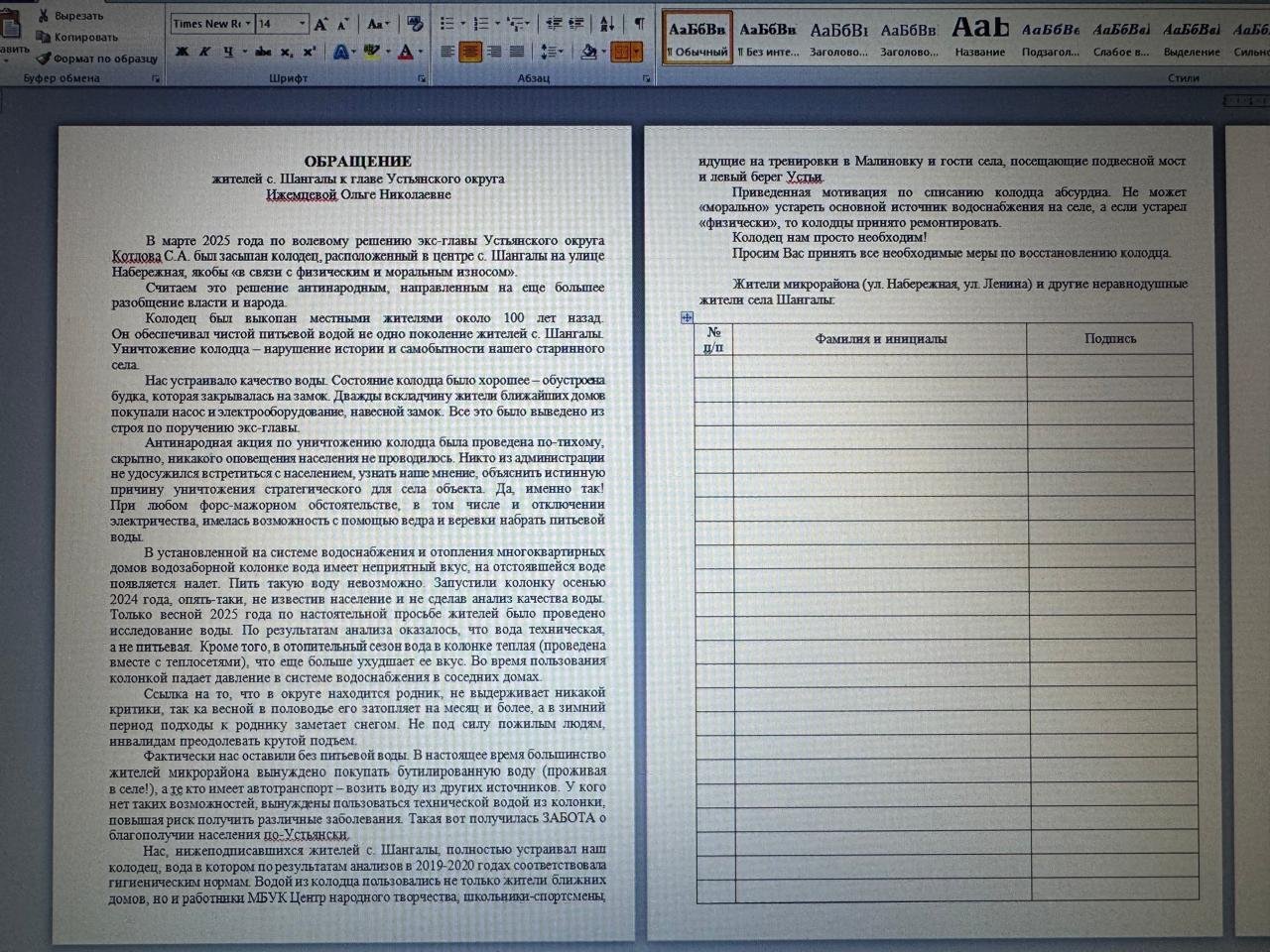
Task: Click the № п/п table header cell
Action: pyautogui.click(x=713, y=339)
